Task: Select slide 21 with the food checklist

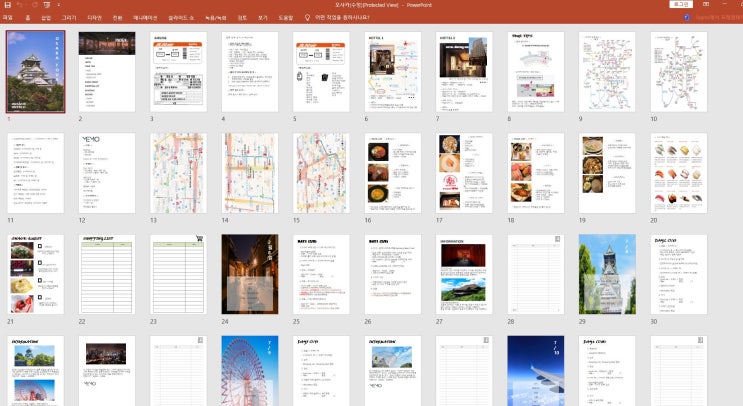Action: [36, 274]
